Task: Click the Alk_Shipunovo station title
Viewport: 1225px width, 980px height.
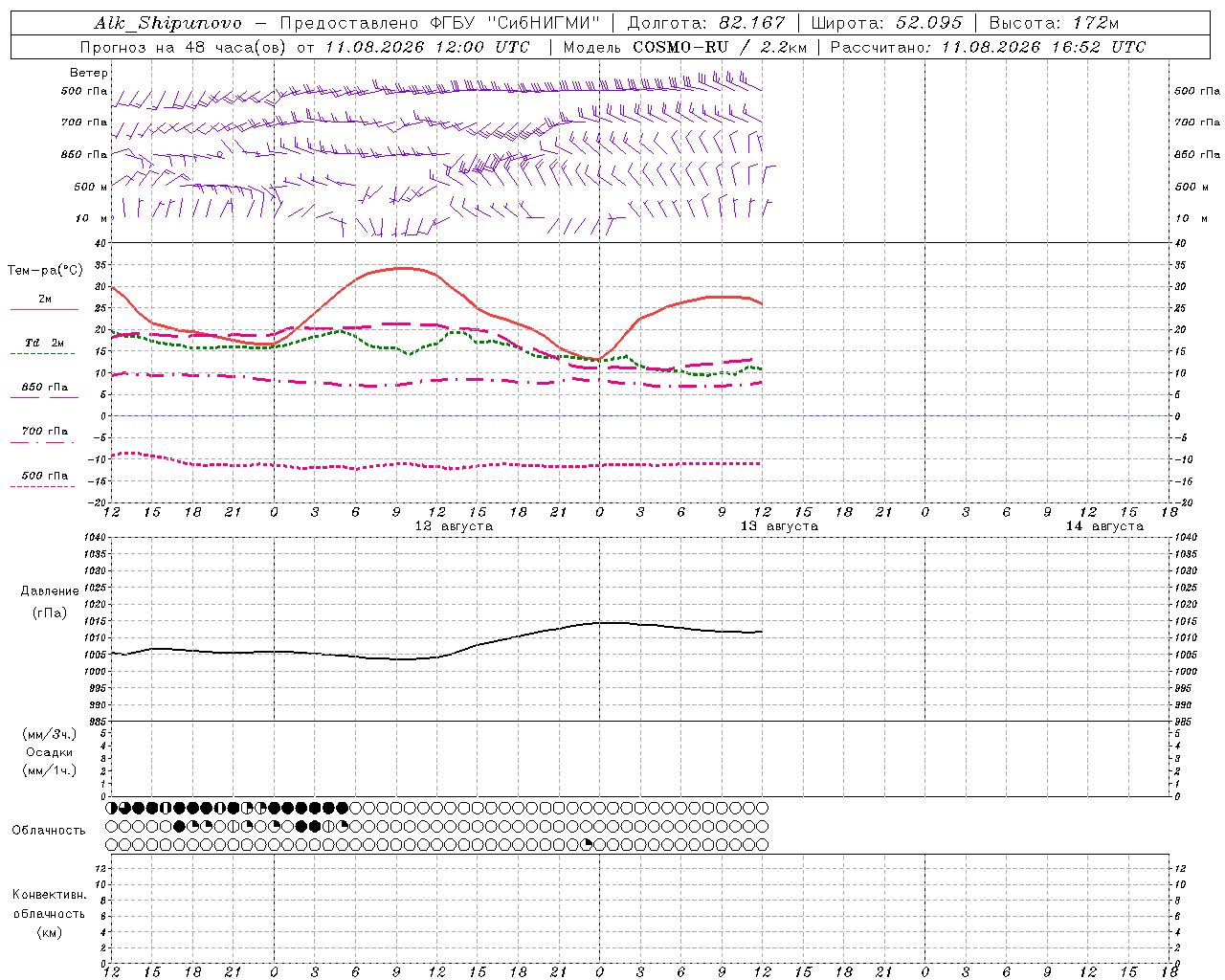Action: coord(168,23)
